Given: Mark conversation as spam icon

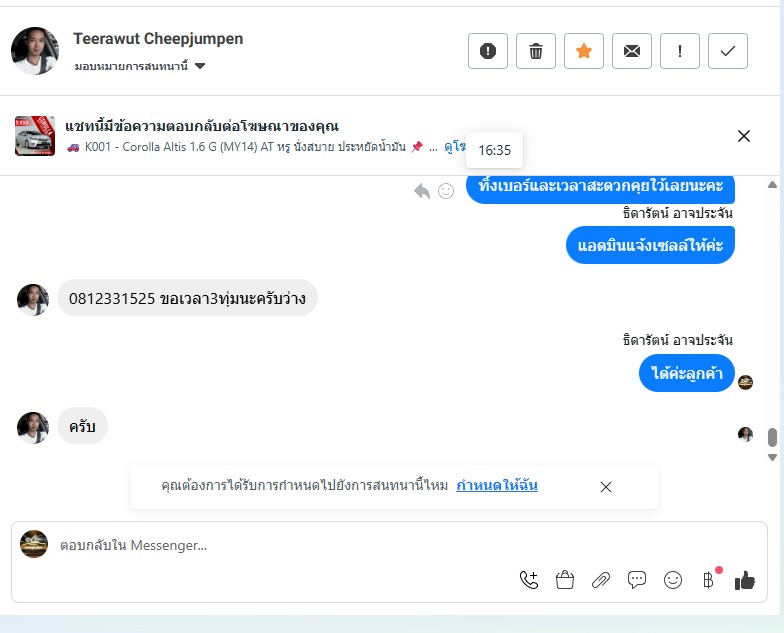Looking at the screenshot, I should [488, 51].
